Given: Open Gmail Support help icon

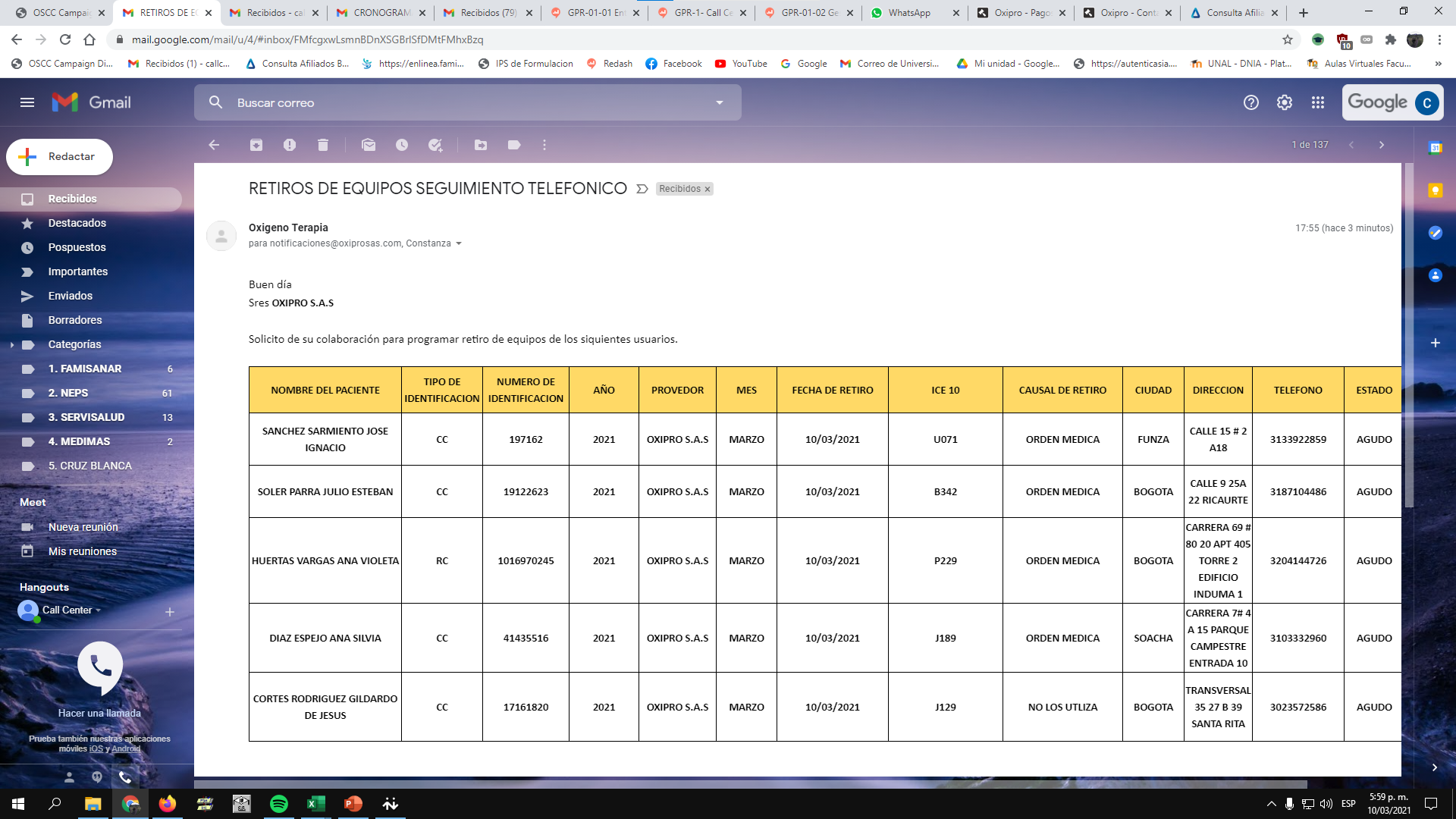Looking at the screenshot, I should 1251,102.
